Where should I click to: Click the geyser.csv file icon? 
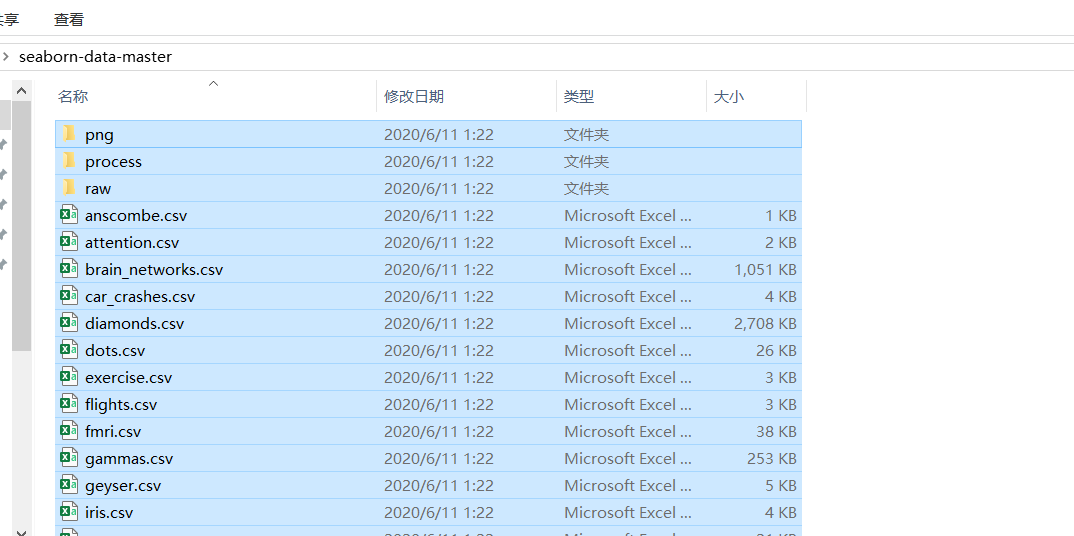[68, 485]
